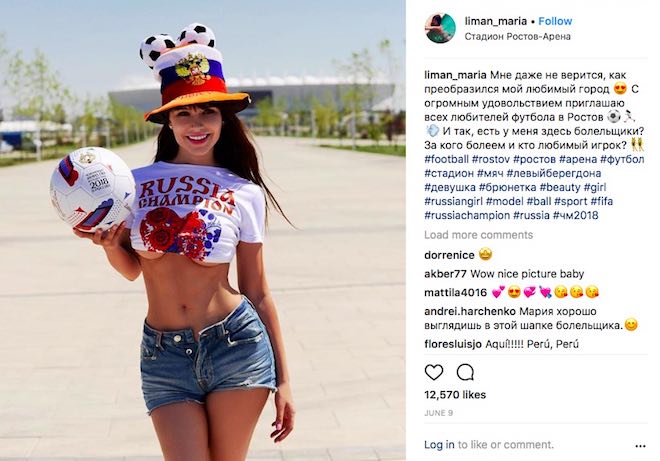
Task: Expand Load more comments
Action: click(479, 235)
